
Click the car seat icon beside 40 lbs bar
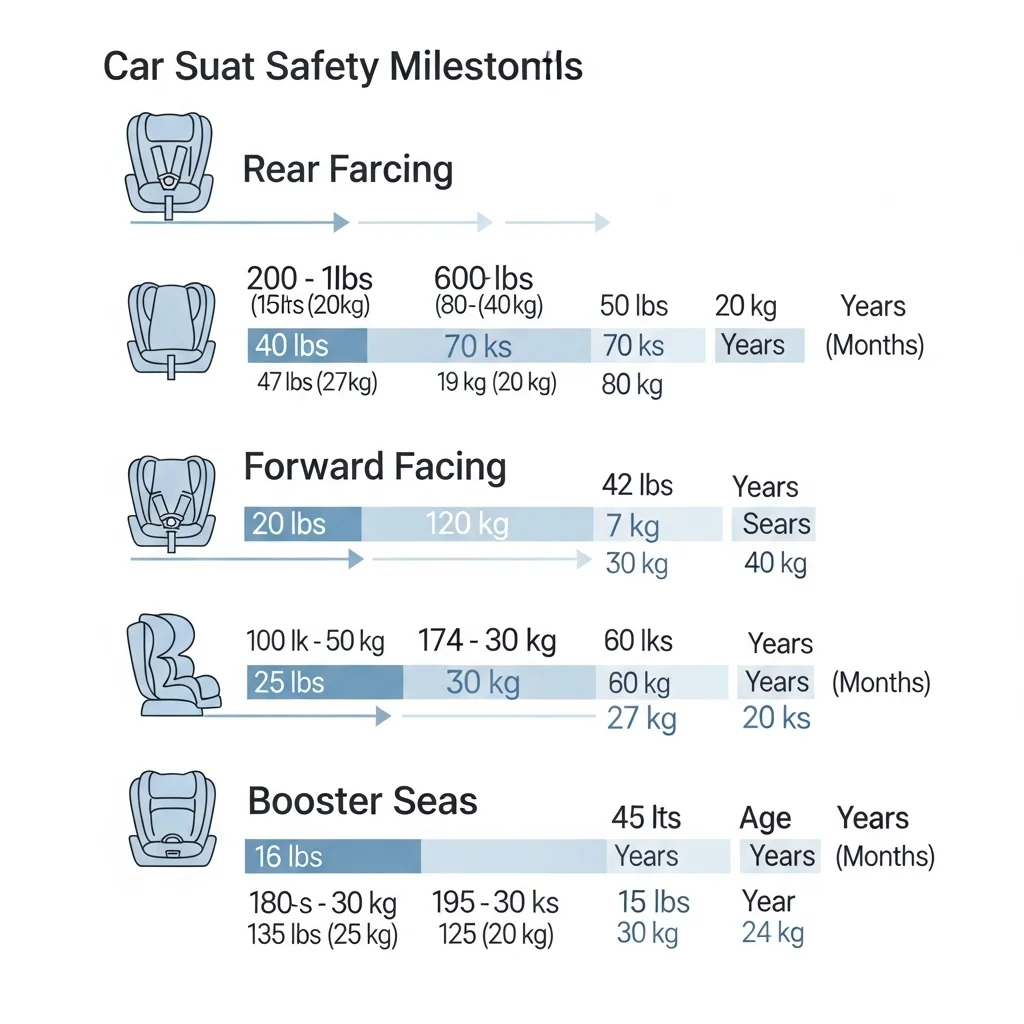click(x=171, y=330)
